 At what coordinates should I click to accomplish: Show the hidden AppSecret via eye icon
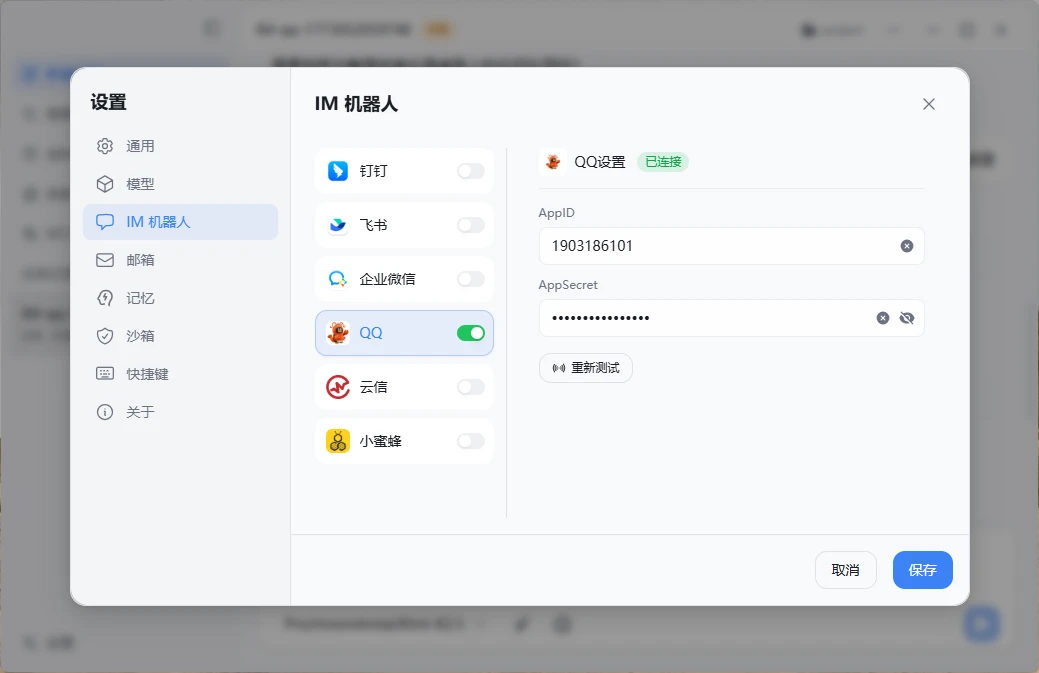point(907,318)
